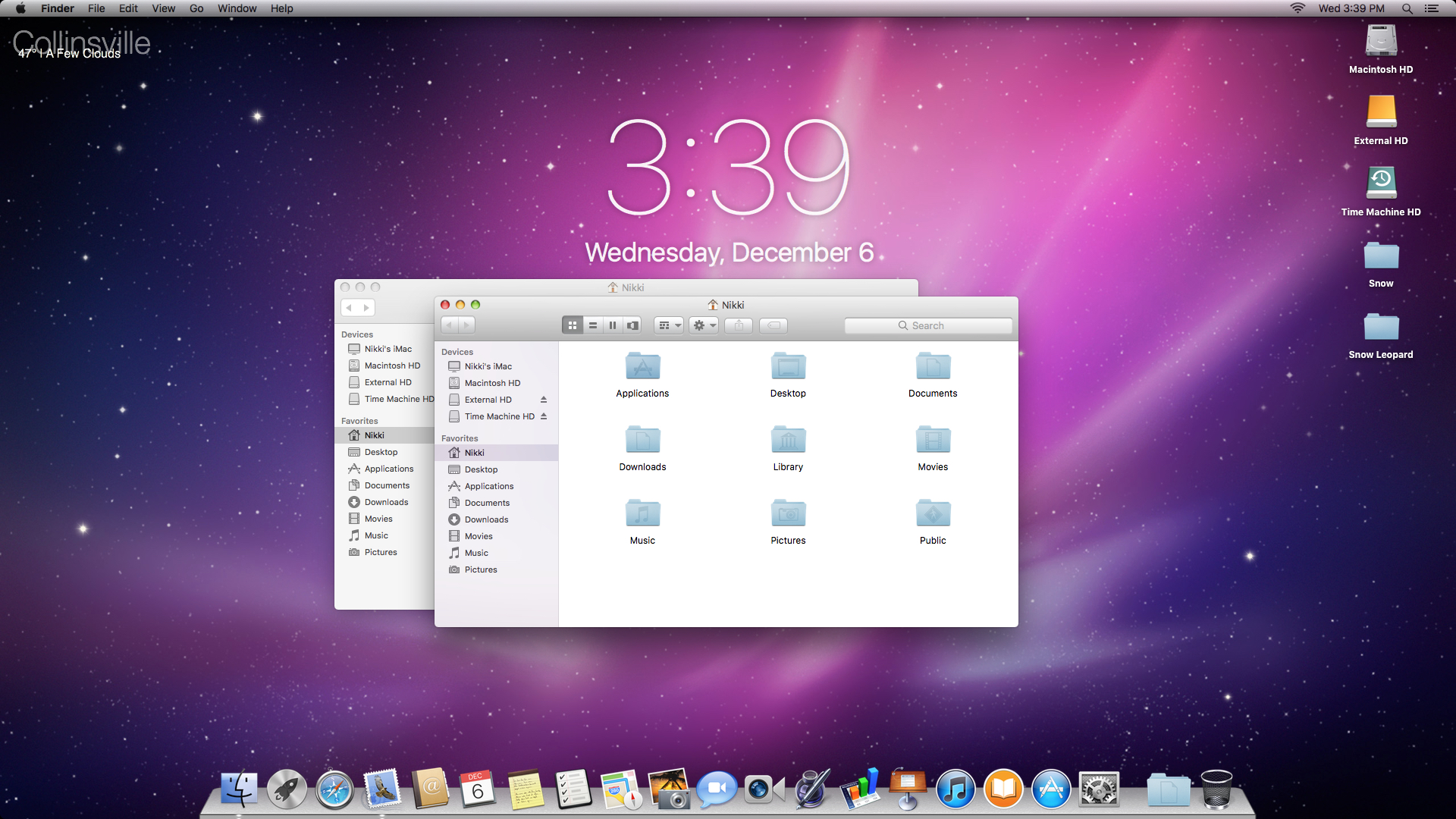Select Public folder in front window
This screenshot has height=819, width=1456.
933,522
